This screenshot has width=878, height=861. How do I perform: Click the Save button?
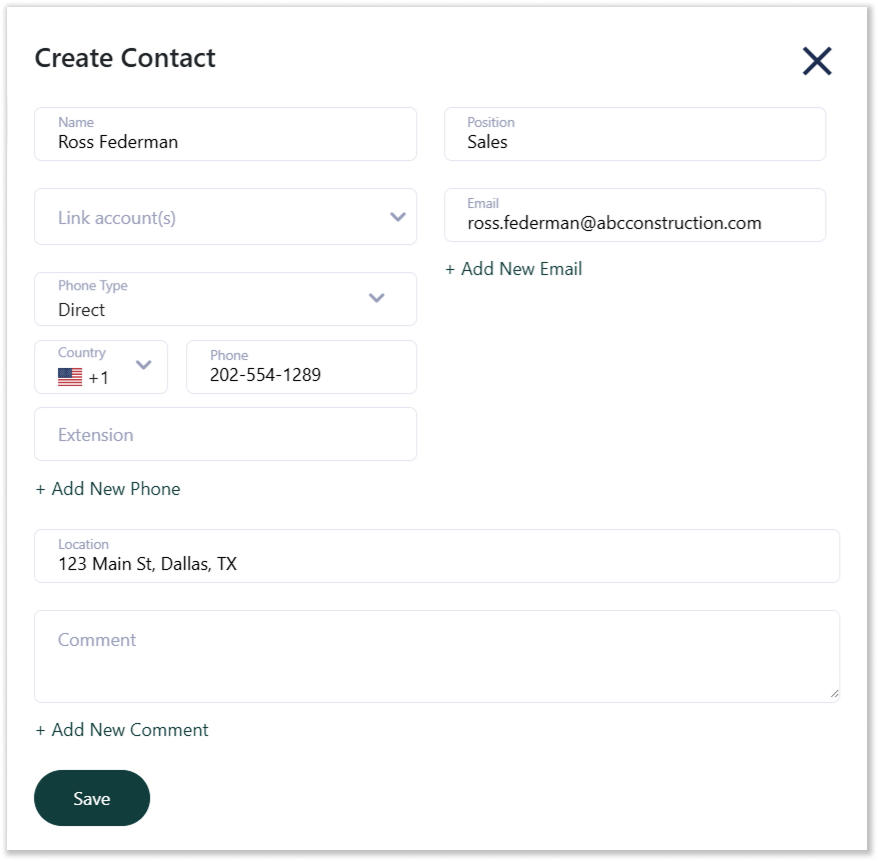[x=92, y=798]
